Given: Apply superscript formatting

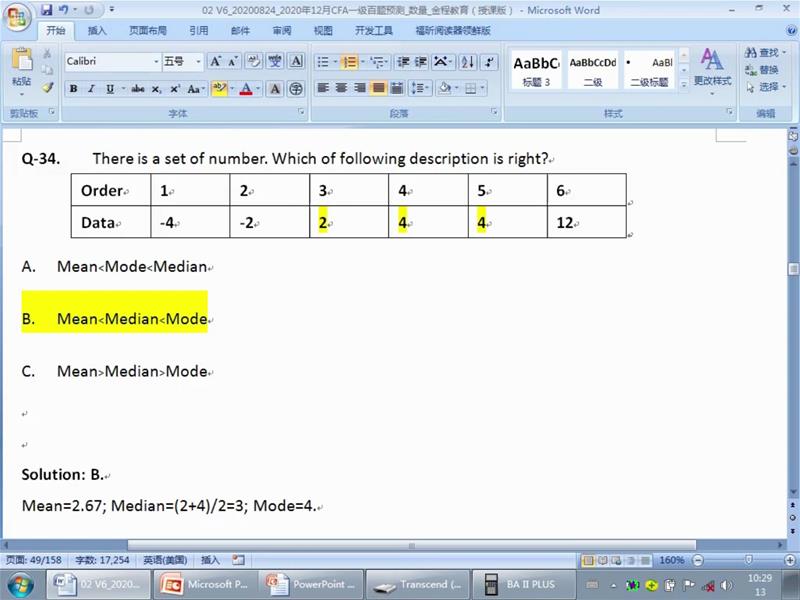Looking at the screenshot, I should pos(174,89).
